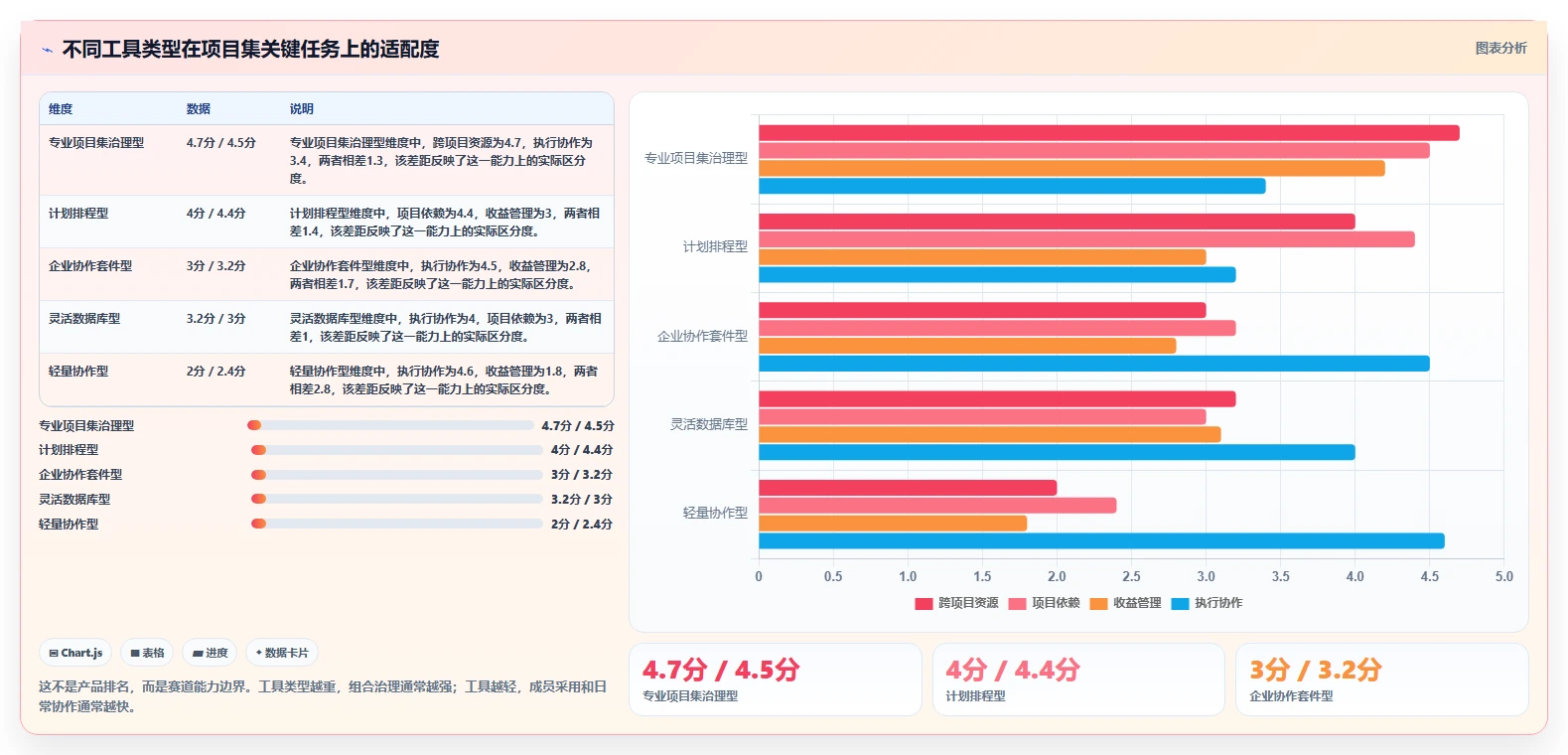
Task: Toggle the 执行协作 legend swatch
Action: click(x=1180, y=603)
